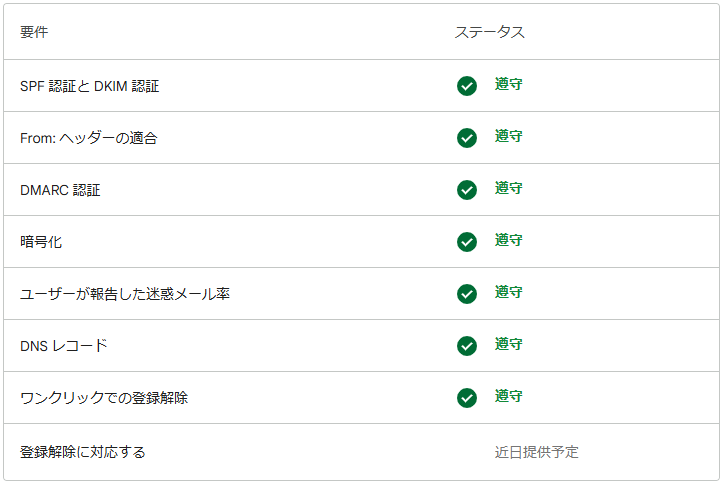Click the ワンクリックでの登録解除 requirement label
The image size is (725, 484).
(x=104, y=398)
